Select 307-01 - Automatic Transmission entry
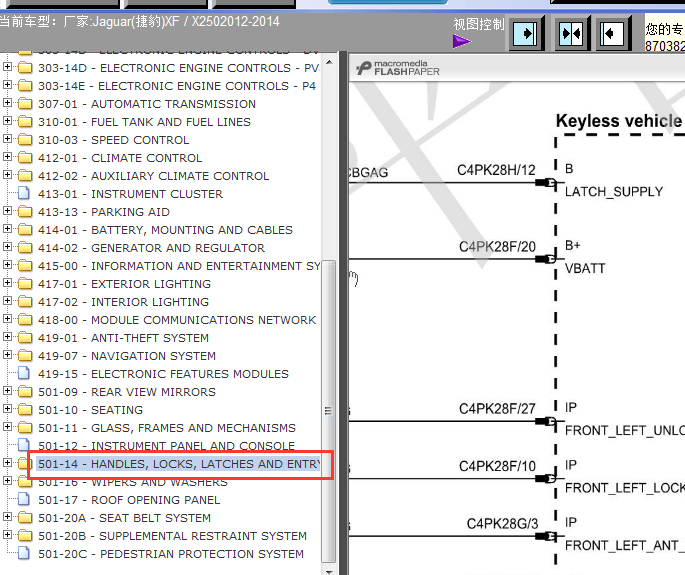 tap(147, 104)
